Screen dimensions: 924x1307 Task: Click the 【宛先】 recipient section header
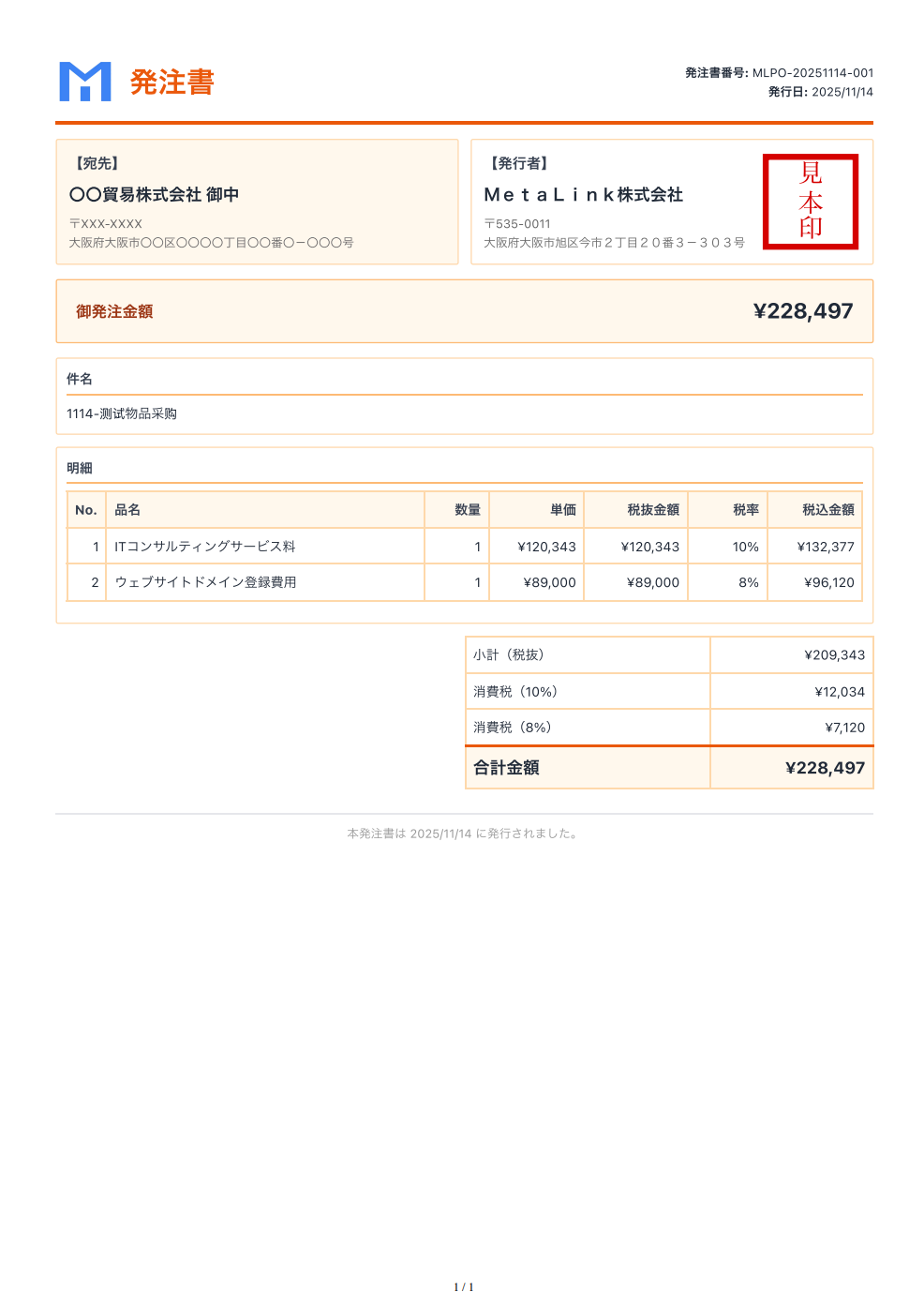point(96,163)
